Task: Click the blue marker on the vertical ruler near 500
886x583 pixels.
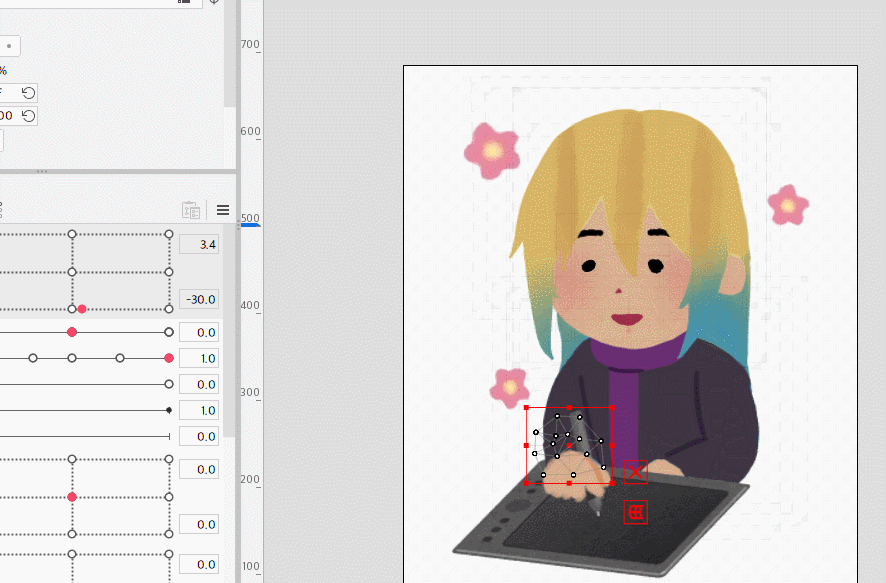Action: pyautogui.click(x=250, y=225)
